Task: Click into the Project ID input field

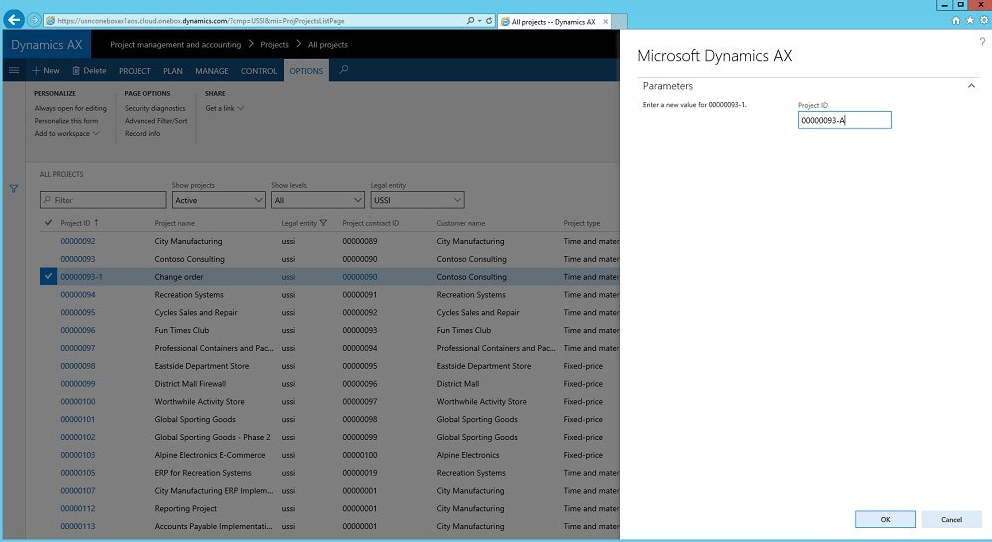Action: click(x=844, y=121)
